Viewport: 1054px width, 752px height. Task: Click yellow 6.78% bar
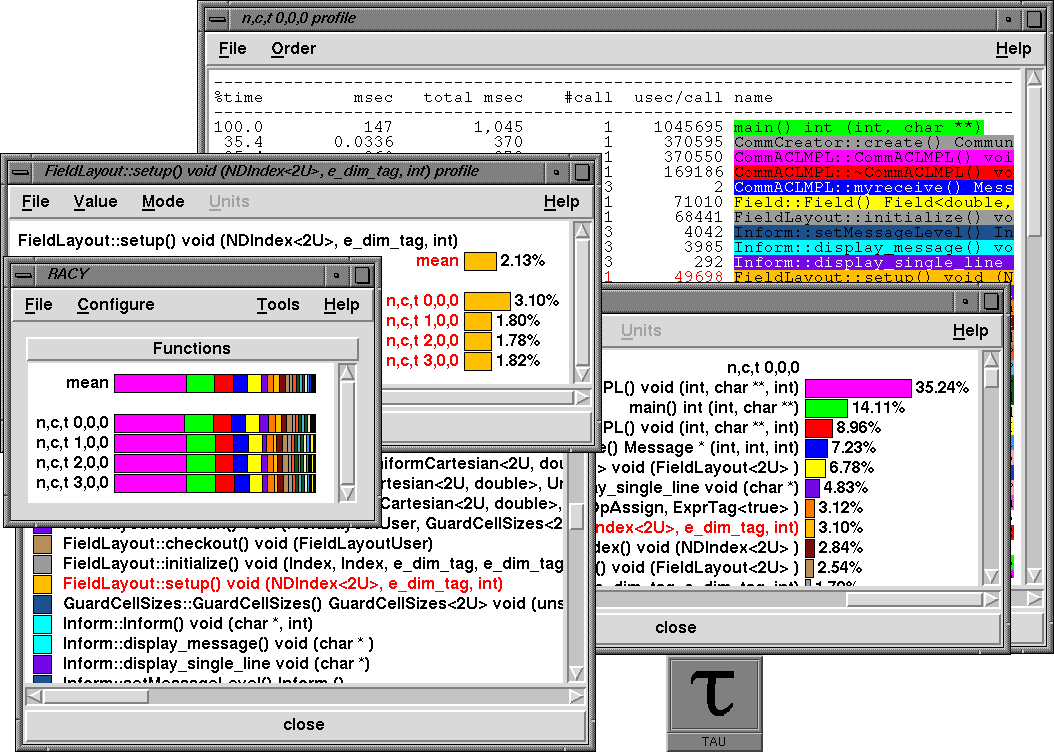tap(815, 468)
